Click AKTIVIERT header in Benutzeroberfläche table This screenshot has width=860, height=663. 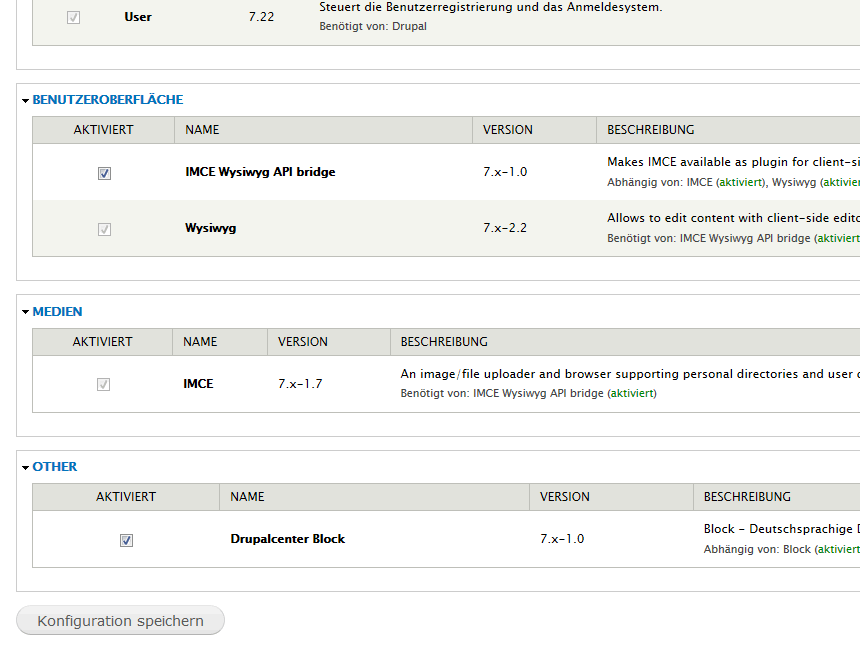tap(103, 130)
